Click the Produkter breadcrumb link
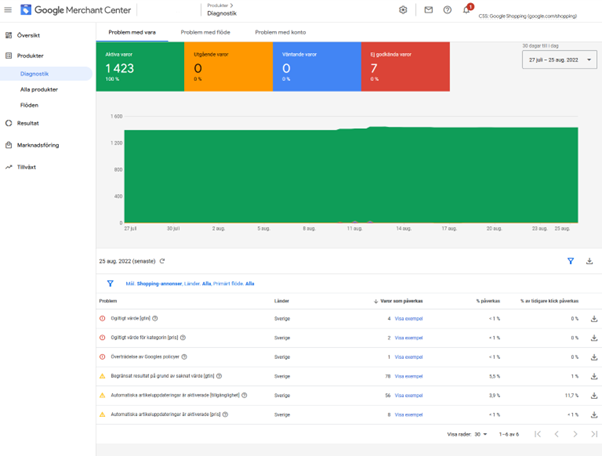This screenshot has height=456, width=602. point(218,5)
